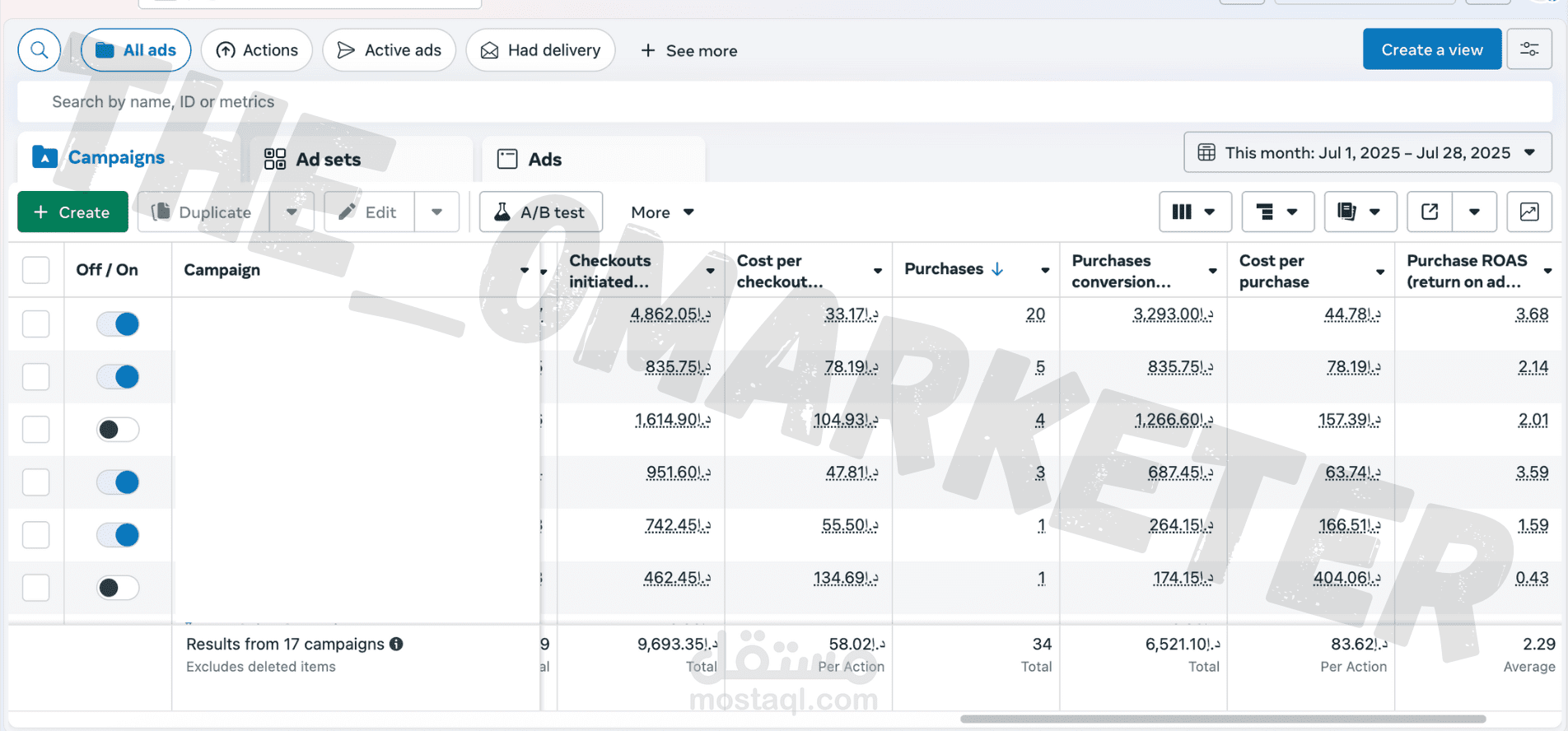Click the A/B test button

tap(541, 212)
